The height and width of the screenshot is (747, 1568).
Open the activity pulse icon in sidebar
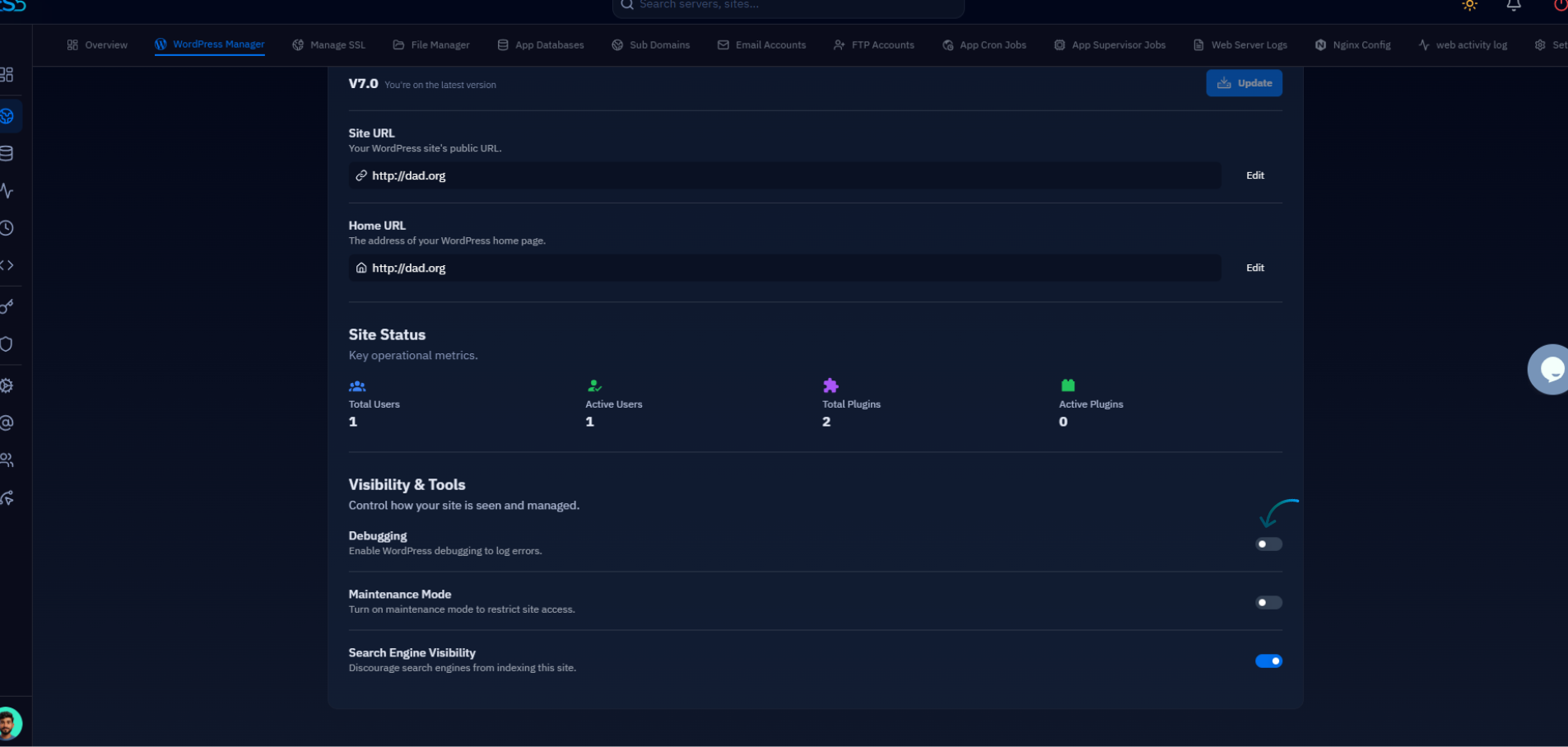[7, 191]
